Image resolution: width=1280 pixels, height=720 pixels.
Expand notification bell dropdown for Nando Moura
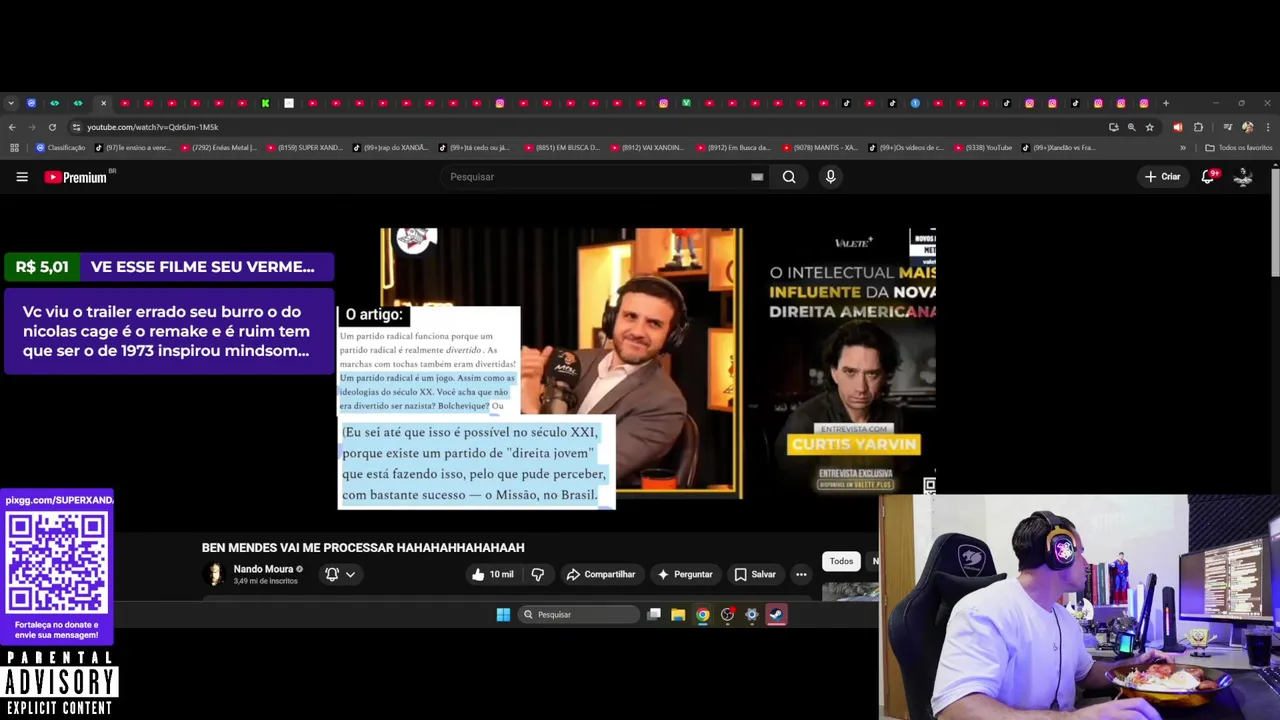point(350,574)
